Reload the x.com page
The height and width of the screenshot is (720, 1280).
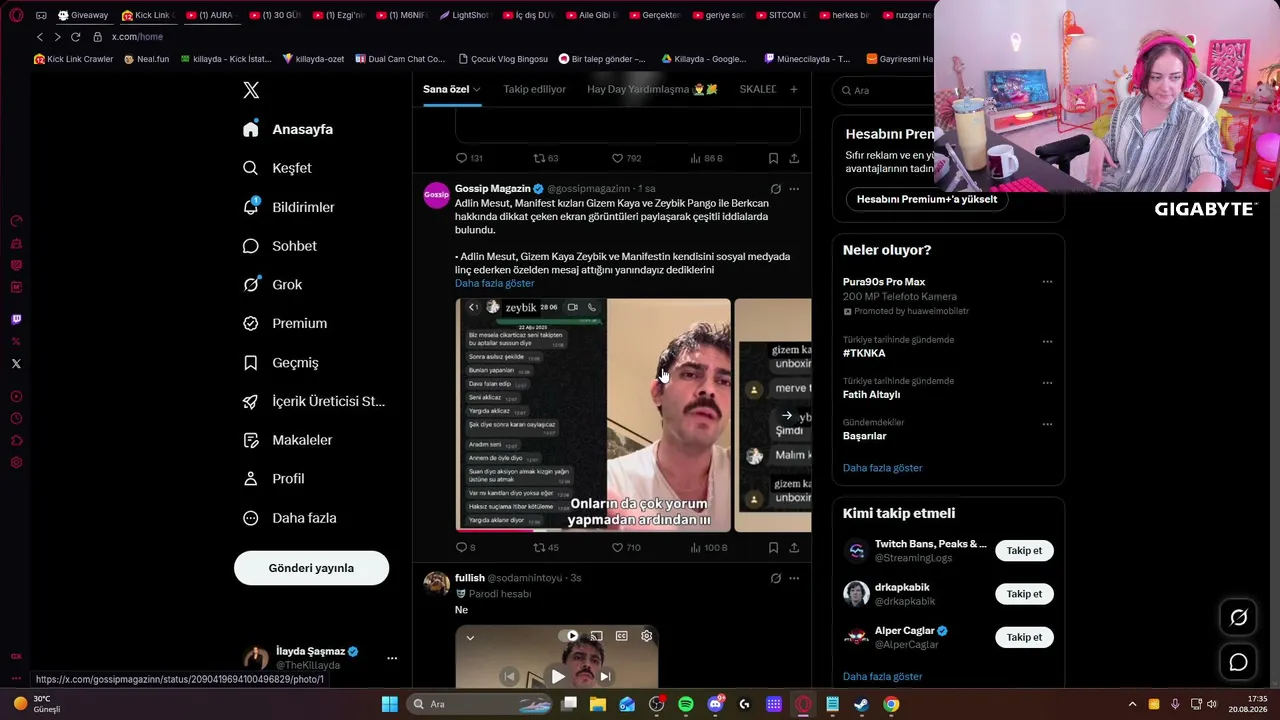[x=75, y=37]
